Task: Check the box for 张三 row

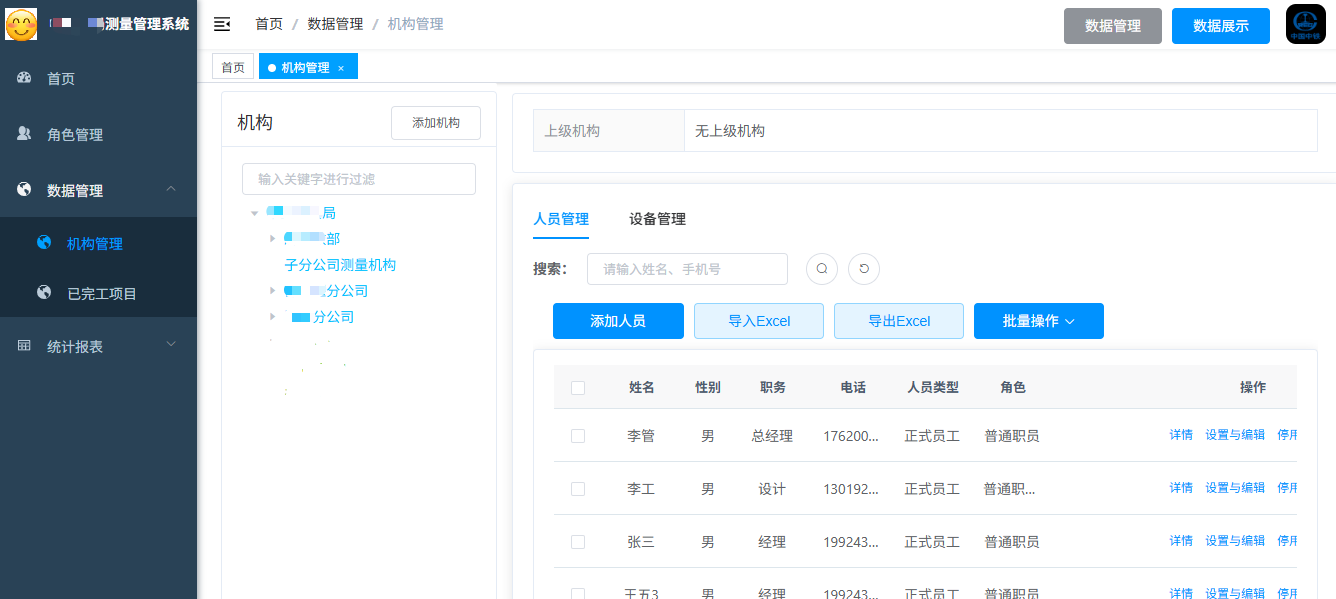Action: pos(578,542)
